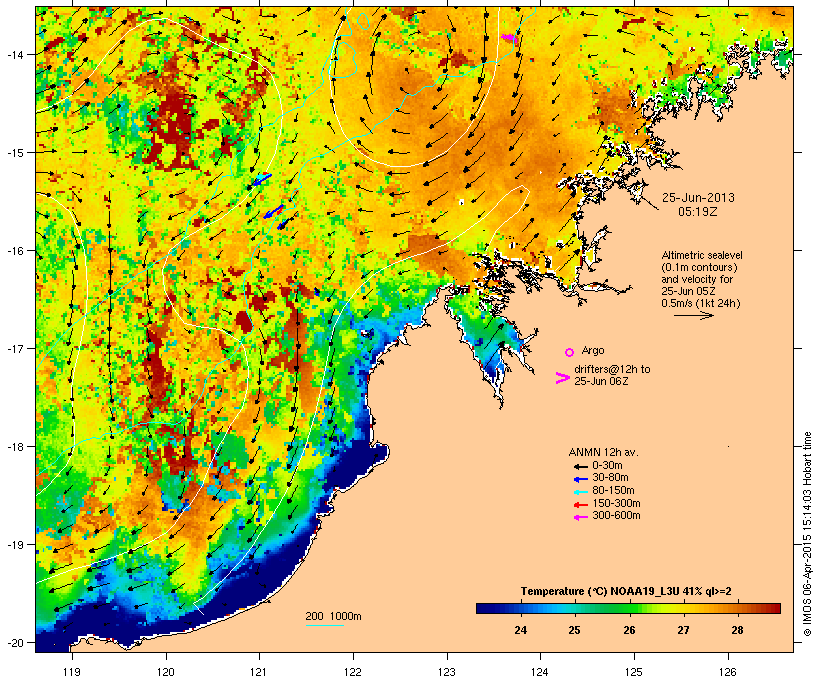Screen dimensions: 820x680
Task: Click the black 0-30m legend arrow
Action: point(581,466)
